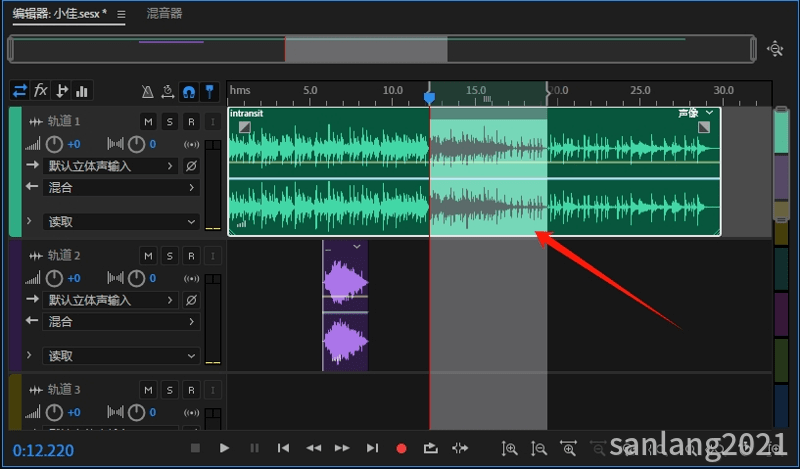Move playhead to next with skip-forward button
This screenshot has width=800, height=469.
[372, 449]
